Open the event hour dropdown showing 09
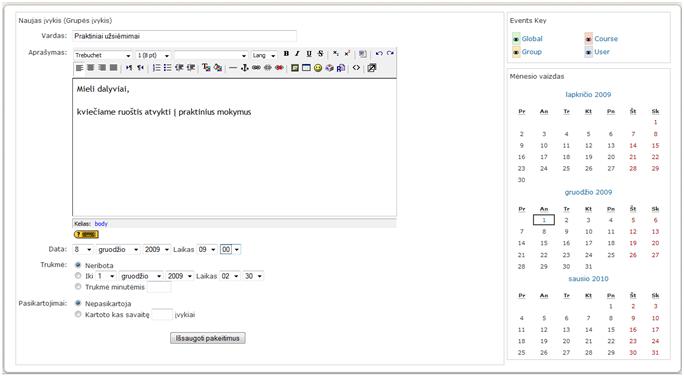684x377 pixels. coord(207,250)
